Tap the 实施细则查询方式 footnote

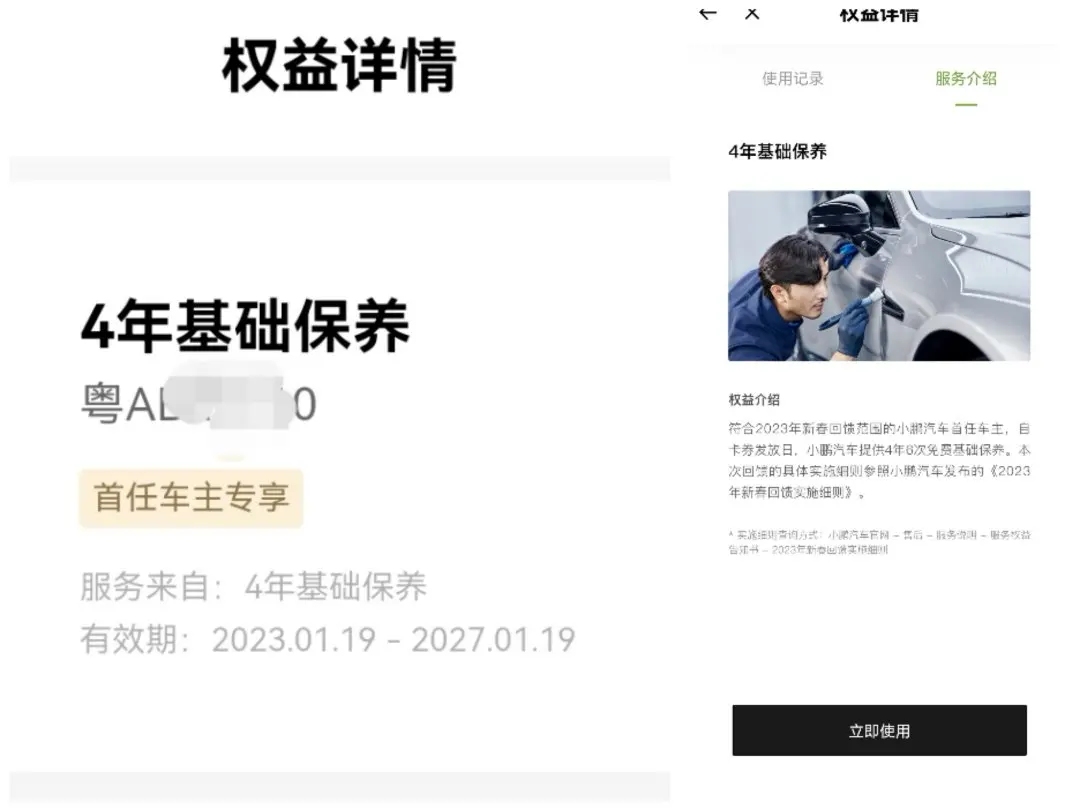pyautogui.click(x=880, y=542)
